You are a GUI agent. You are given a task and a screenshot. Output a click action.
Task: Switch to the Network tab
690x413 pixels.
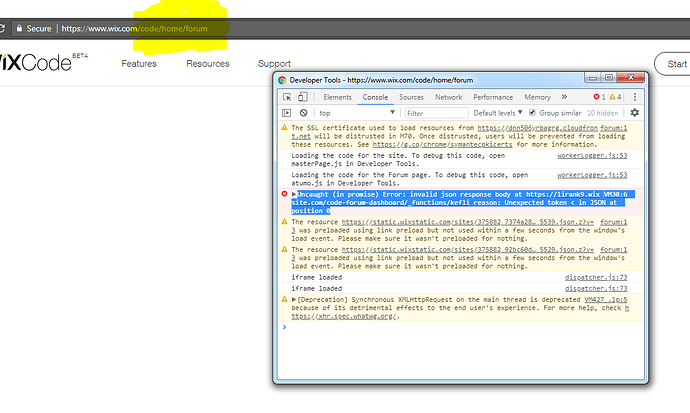click(x=448, y=97)
